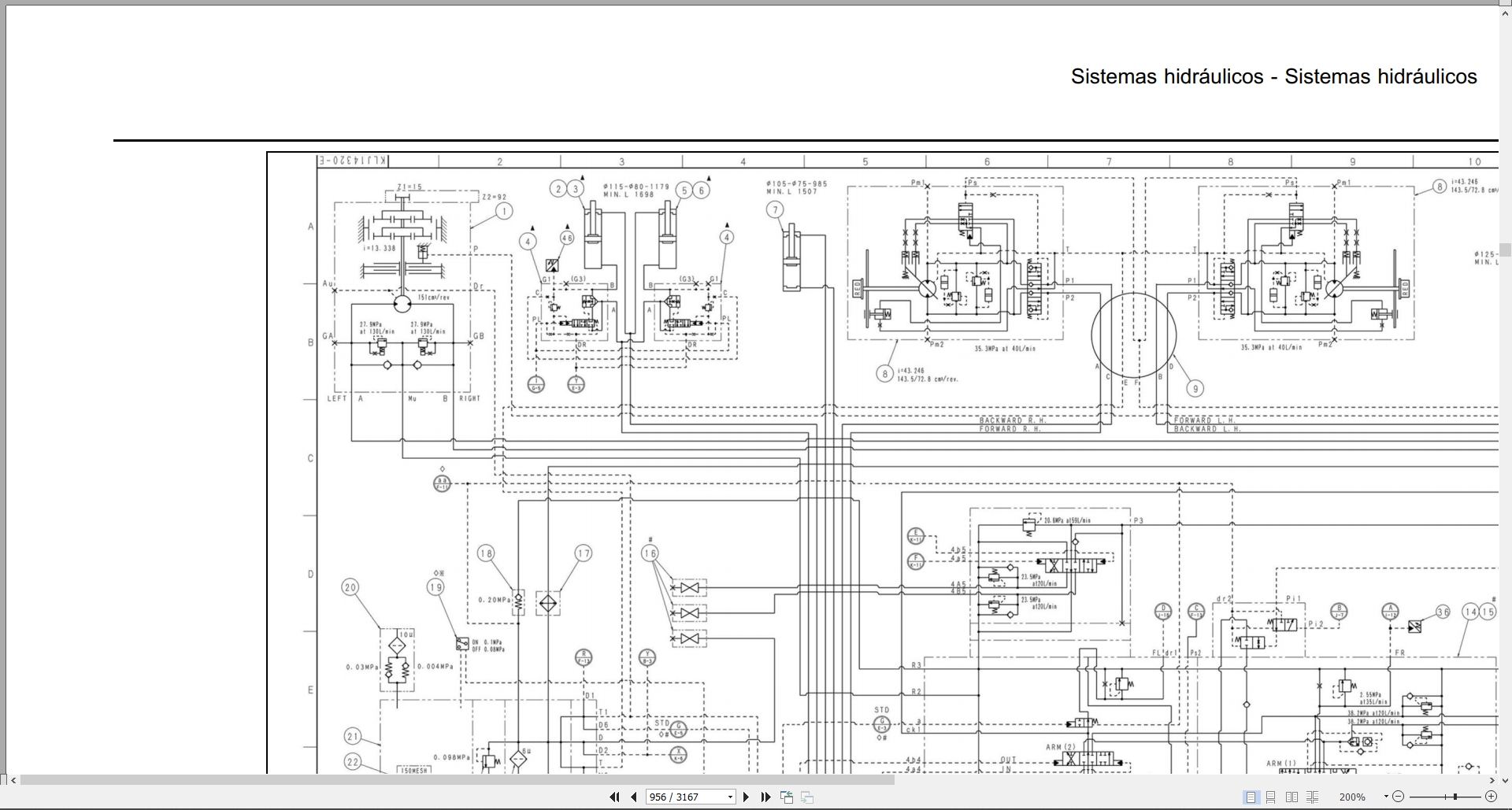Click the horizontal scrollbar right arrow
Viewport: 1512px width, 810px height.
coord(1492,780)
